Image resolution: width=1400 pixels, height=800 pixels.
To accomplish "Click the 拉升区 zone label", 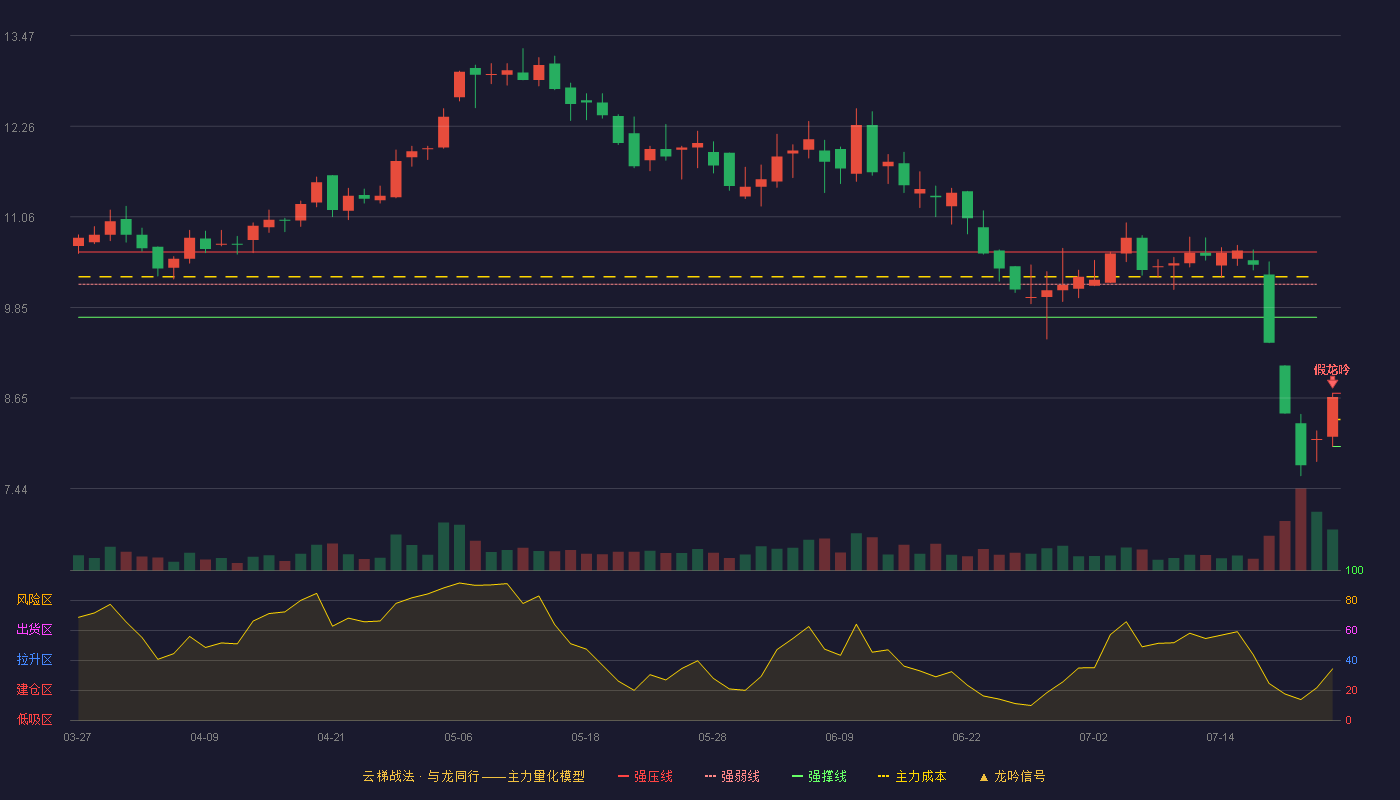I will click(34, 660).
